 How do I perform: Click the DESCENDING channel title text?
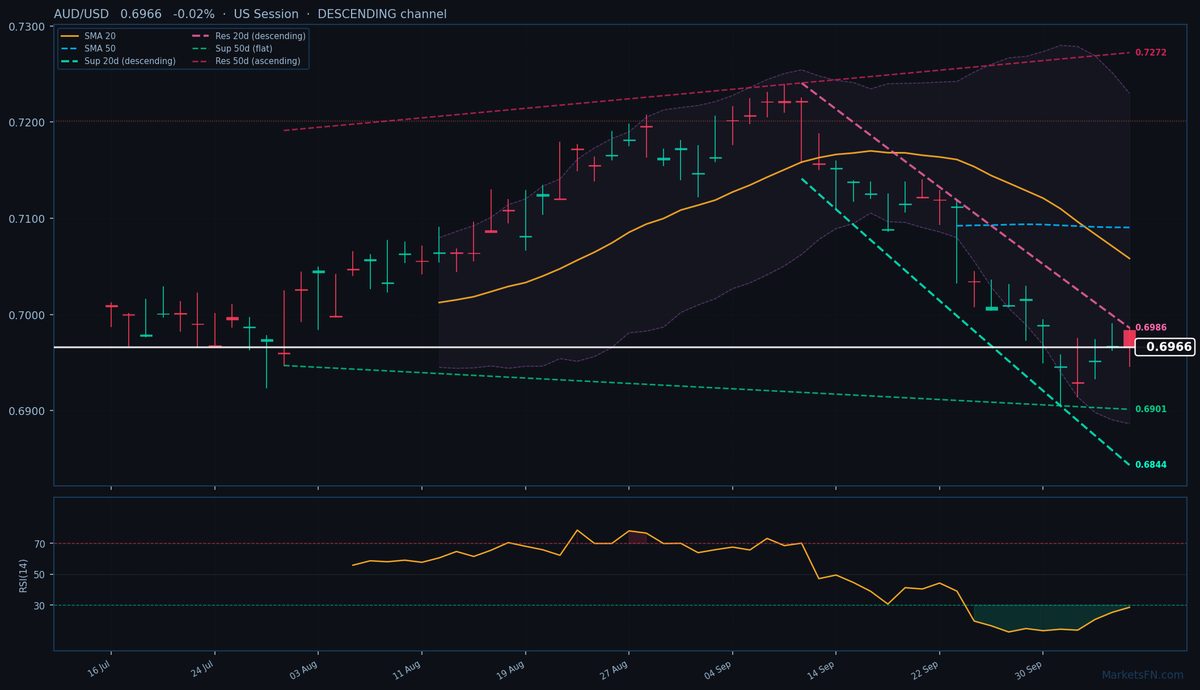click(x=382, y=14)
